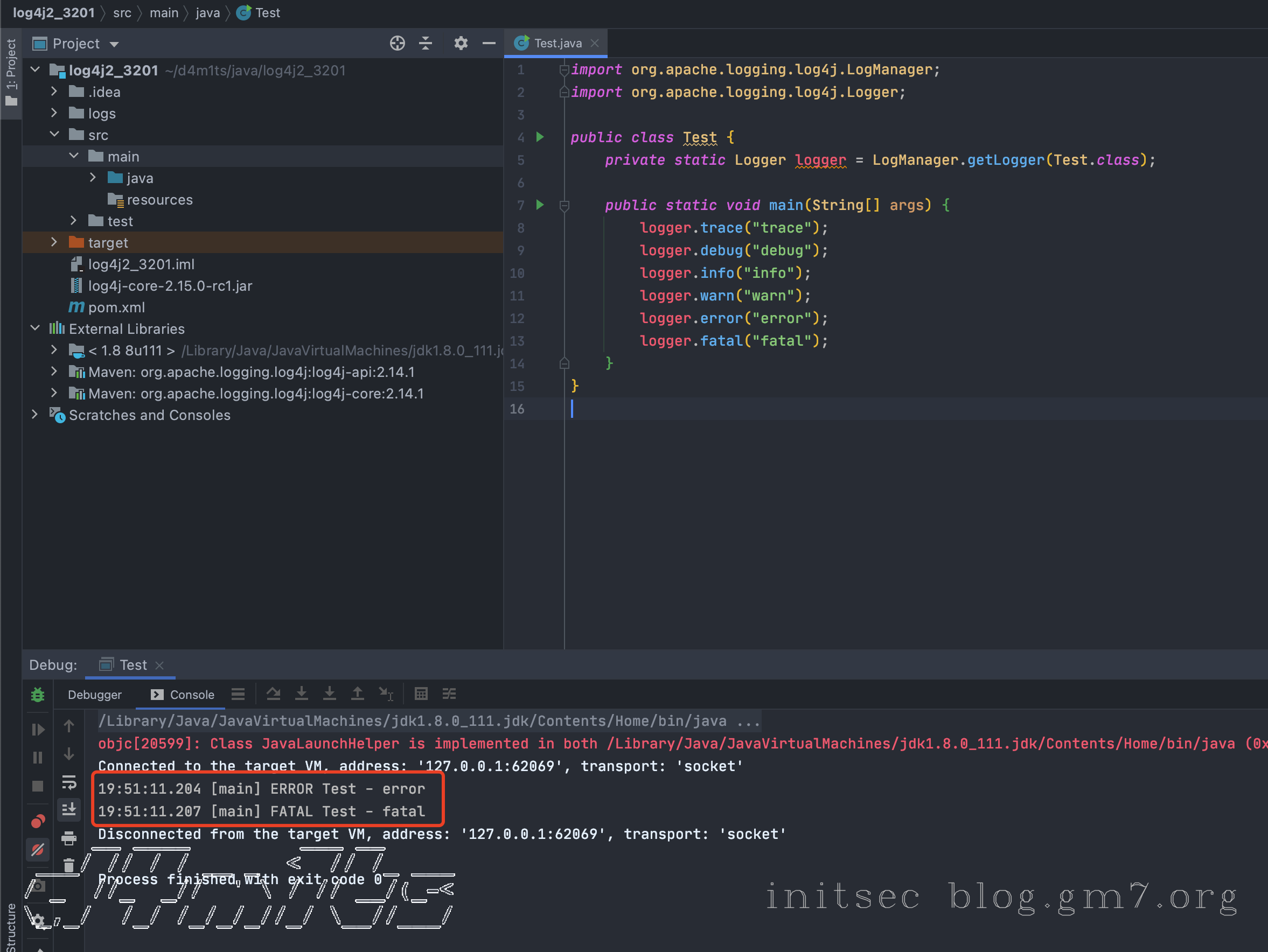Screen dimensions: 1268x952
Task: Open Project panel settings gear
Action: point(461,44)
